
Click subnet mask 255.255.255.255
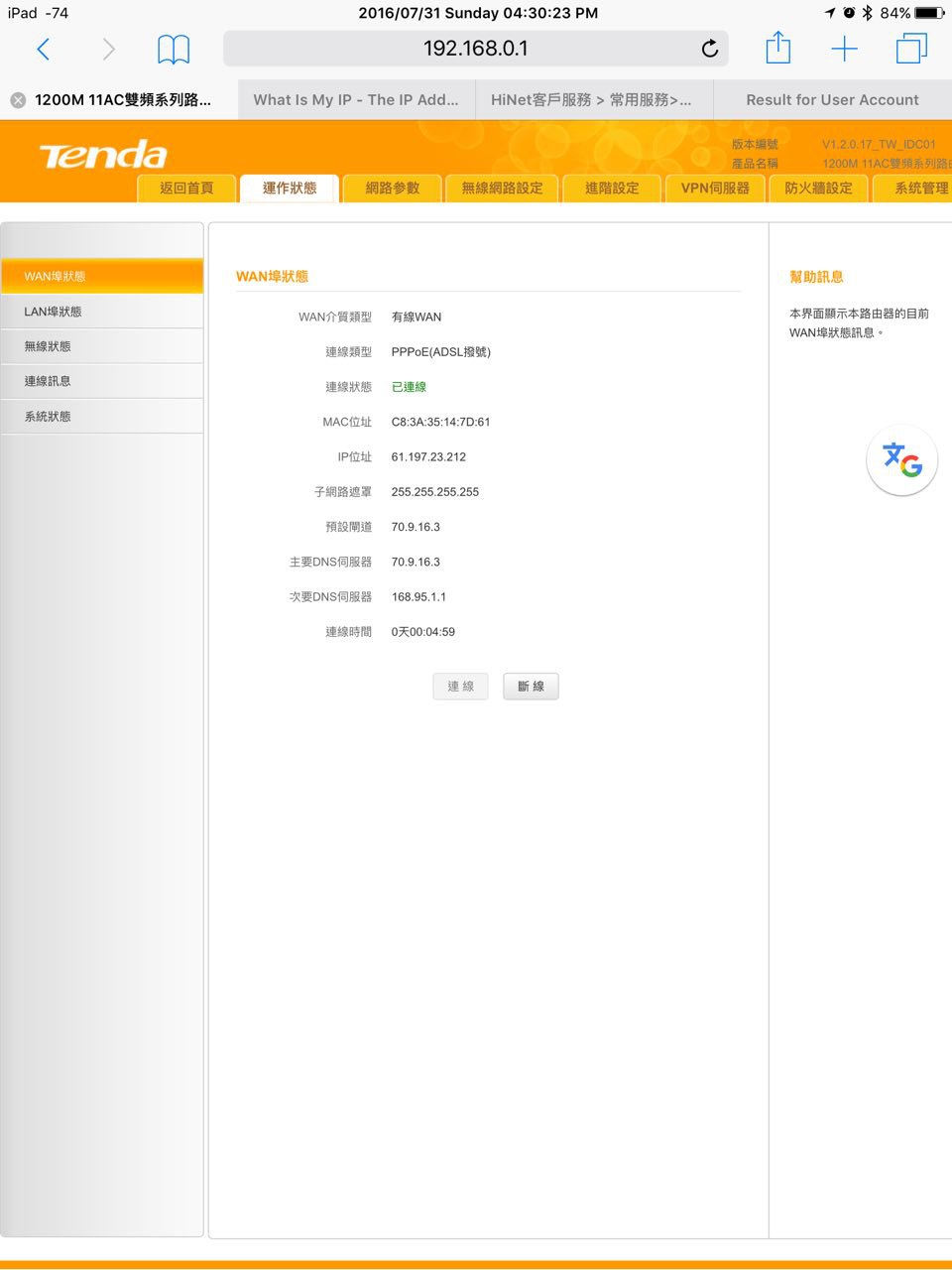[435, 492]
